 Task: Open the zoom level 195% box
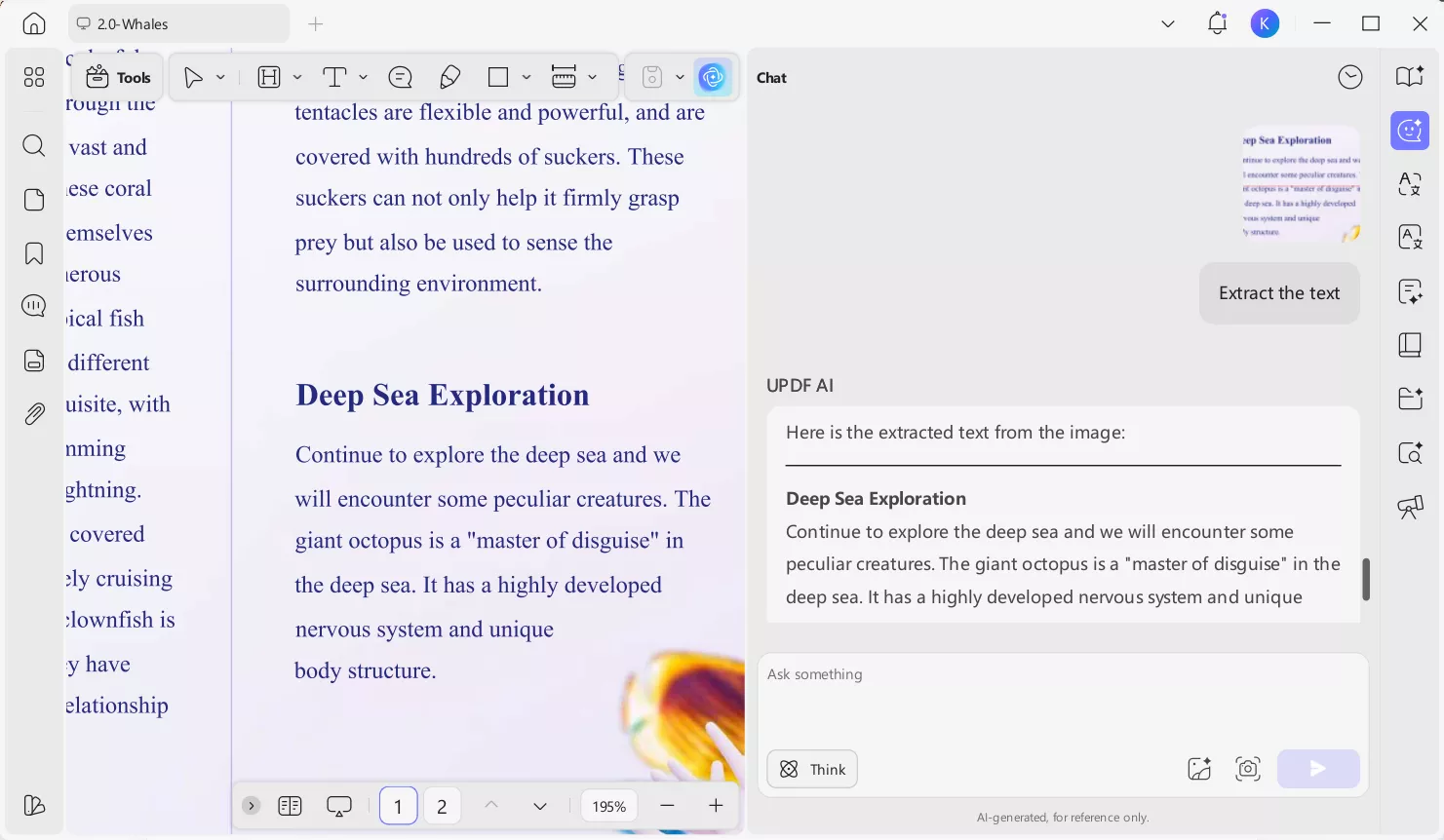pos(608,806)
